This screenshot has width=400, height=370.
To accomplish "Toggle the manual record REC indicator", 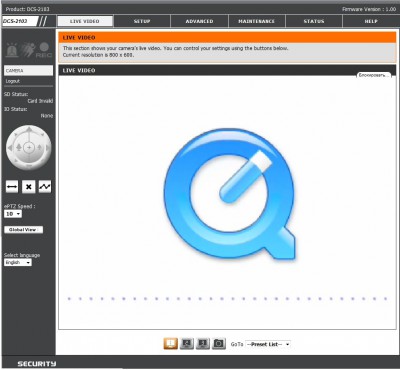I will pos(44,50).
